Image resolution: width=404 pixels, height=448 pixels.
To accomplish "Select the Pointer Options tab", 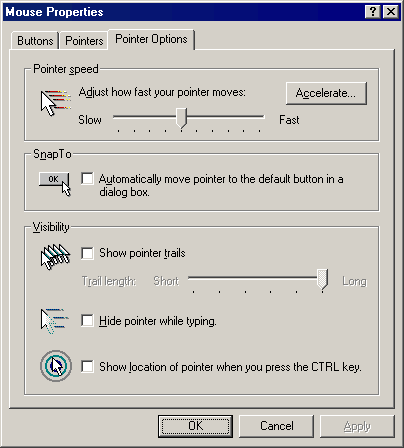I will 151,39.
